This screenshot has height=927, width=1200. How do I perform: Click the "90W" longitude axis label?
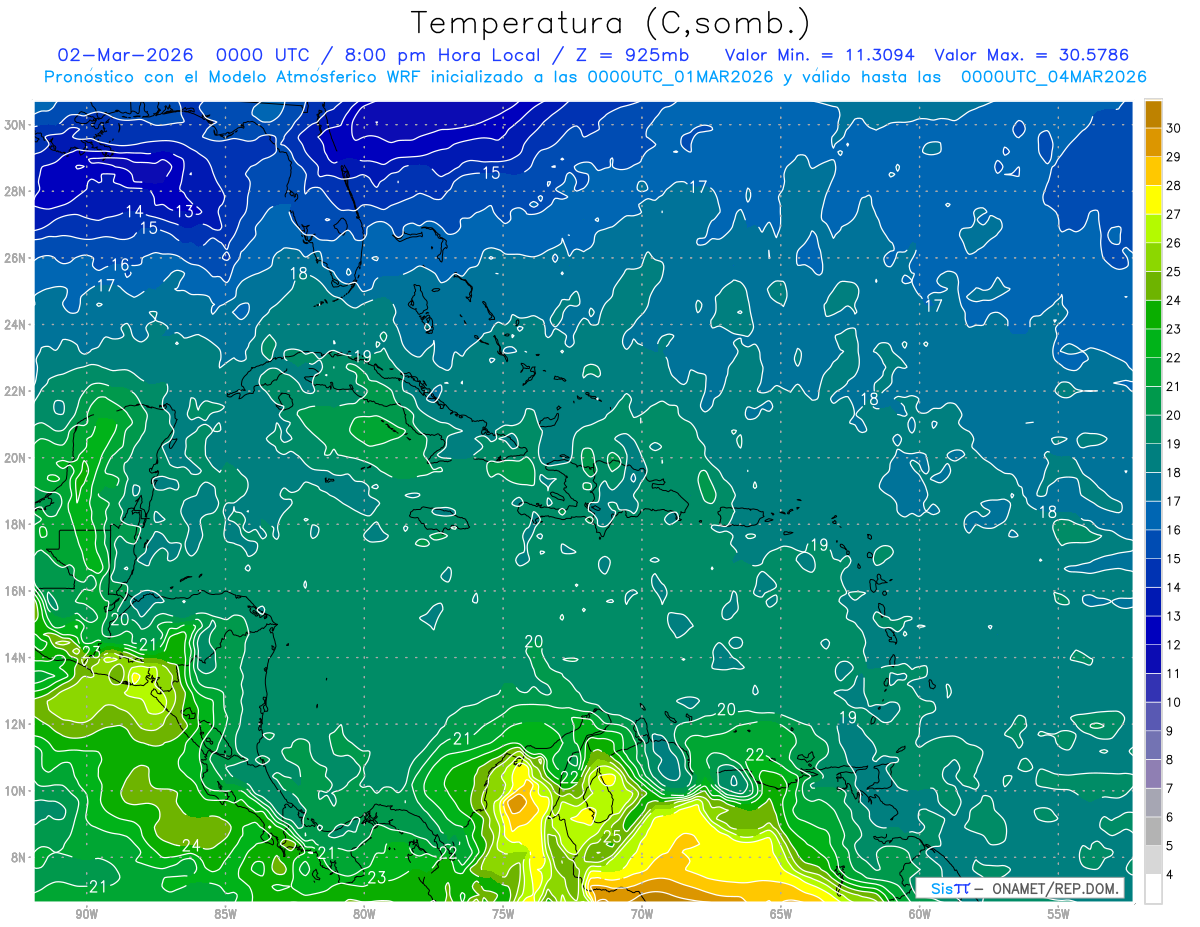pos(87,914)
